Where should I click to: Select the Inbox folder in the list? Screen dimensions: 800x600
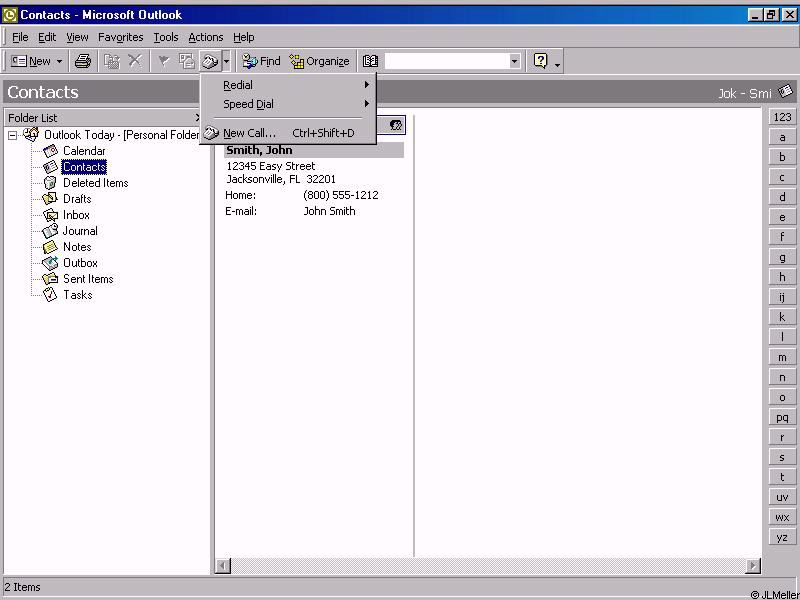(76, 215)
